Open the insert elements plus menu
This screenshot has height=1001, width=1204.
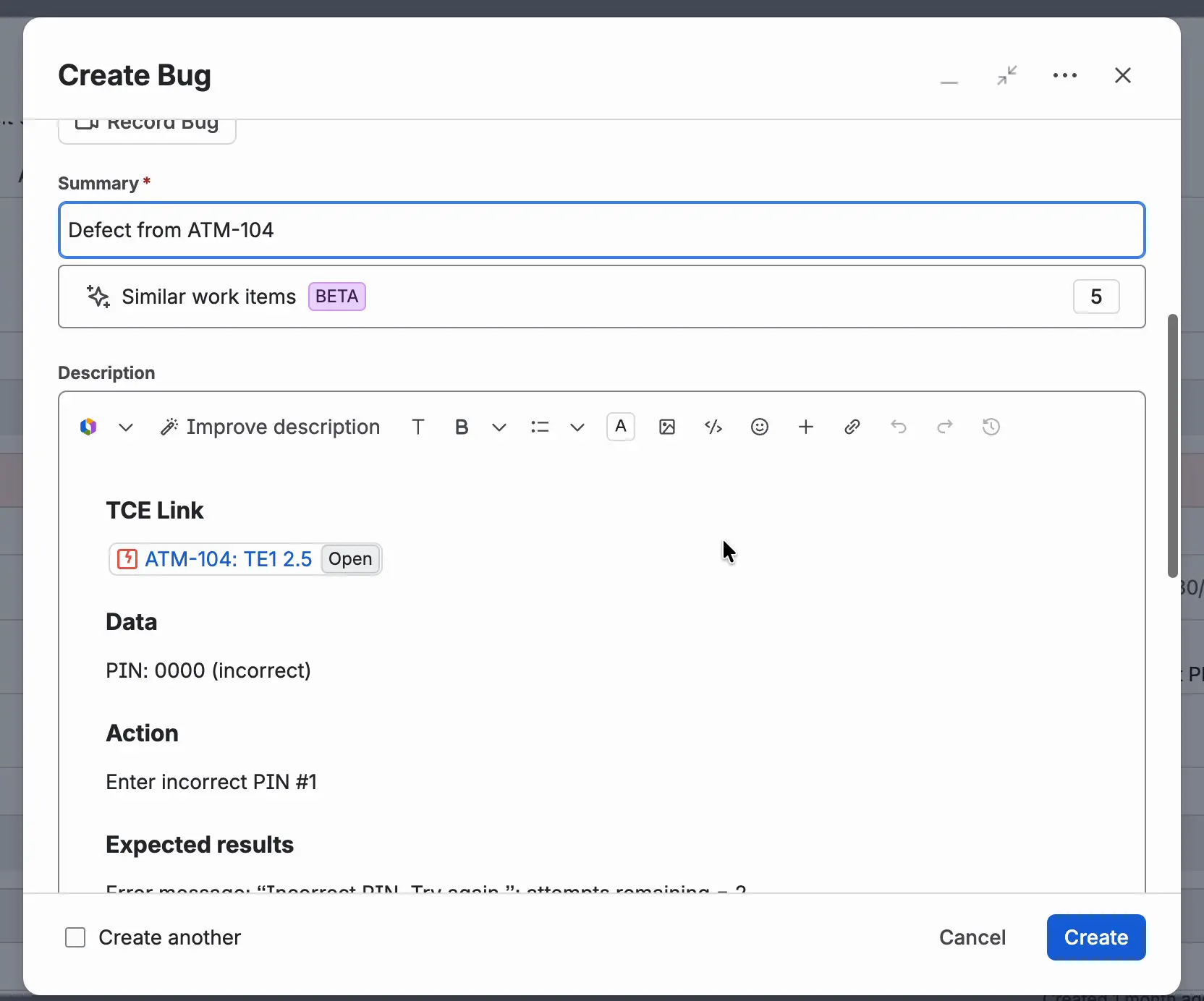coord(806,427)
